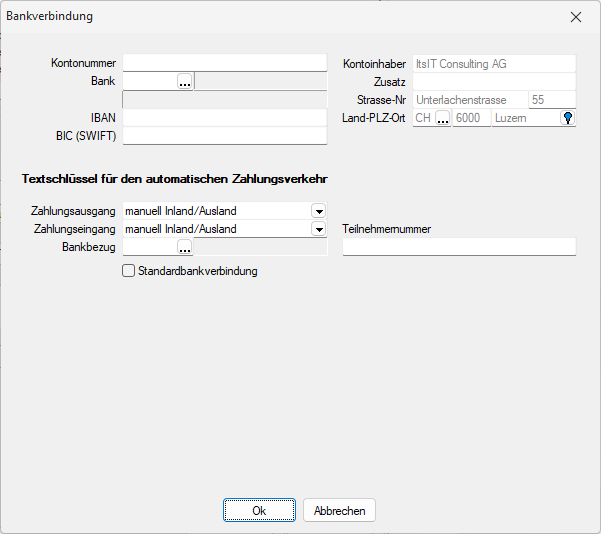This screenshot has height=534, width=601.
Task: Click the Teilnehmernummer input field
Action: [x=459, y=247]
